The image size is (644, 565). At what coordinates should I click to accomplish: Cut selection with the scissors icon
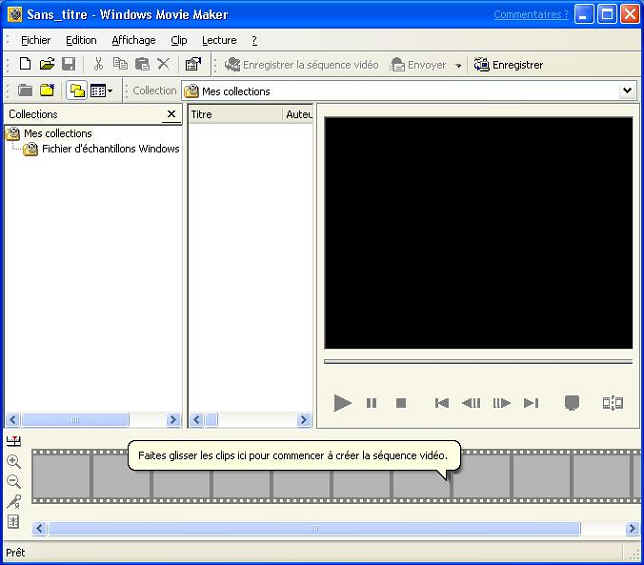pos(98,64)
